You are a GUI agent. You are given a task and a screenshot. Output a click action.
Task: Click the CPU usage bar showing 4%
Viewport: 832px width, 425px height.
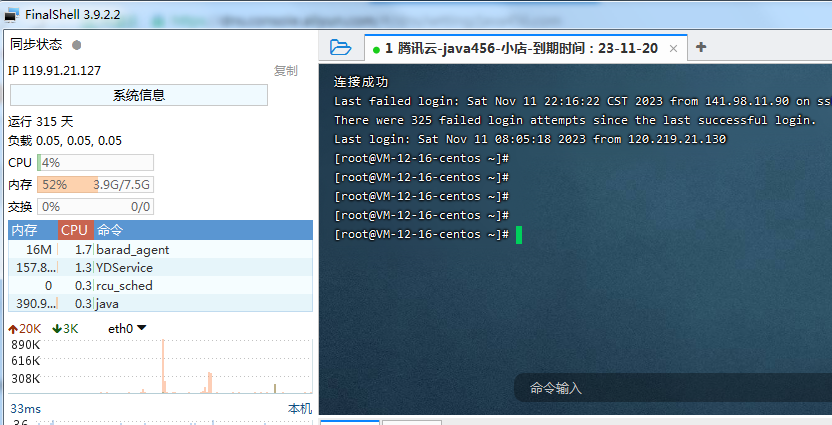[x=96, y=162]
